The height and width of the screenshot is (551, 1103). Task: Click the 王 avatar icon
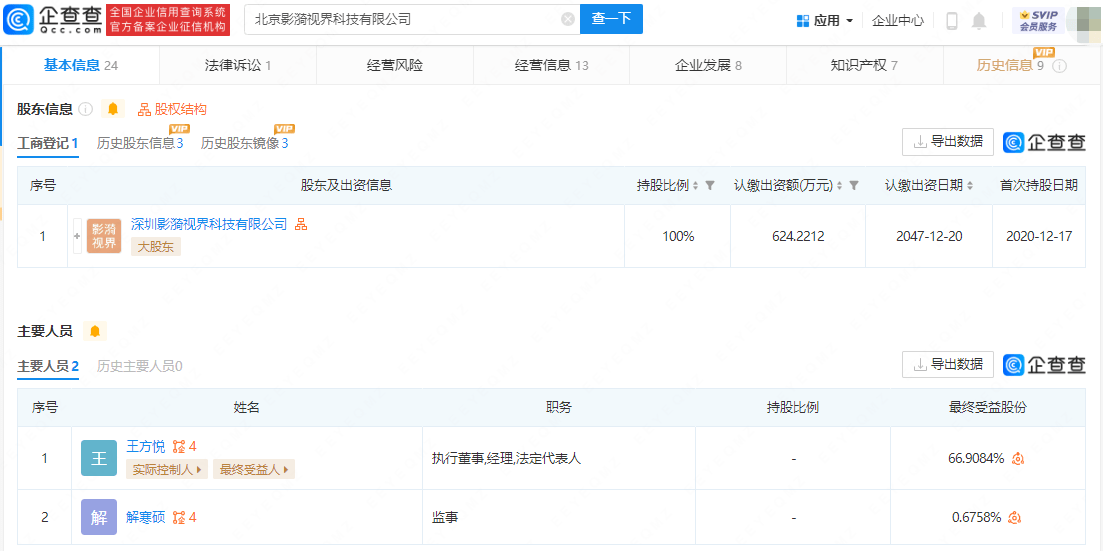coord(98,458)
